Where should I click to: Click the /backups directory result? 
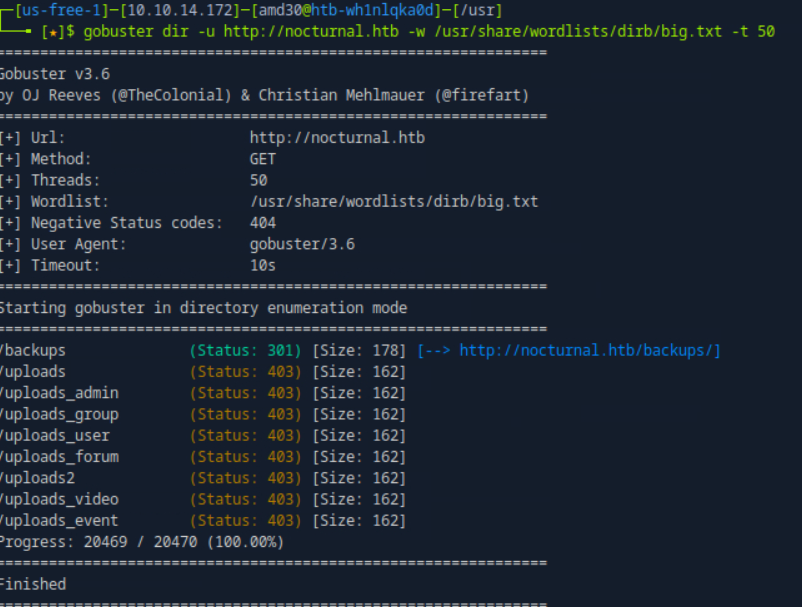point(34,351)
